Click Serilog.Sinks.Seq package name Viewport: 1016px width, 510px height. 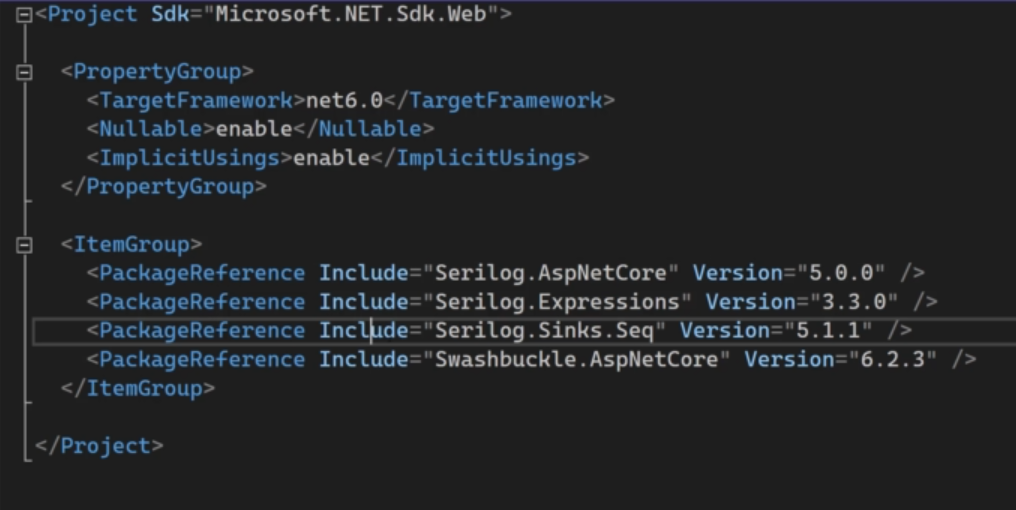[544, 330]
